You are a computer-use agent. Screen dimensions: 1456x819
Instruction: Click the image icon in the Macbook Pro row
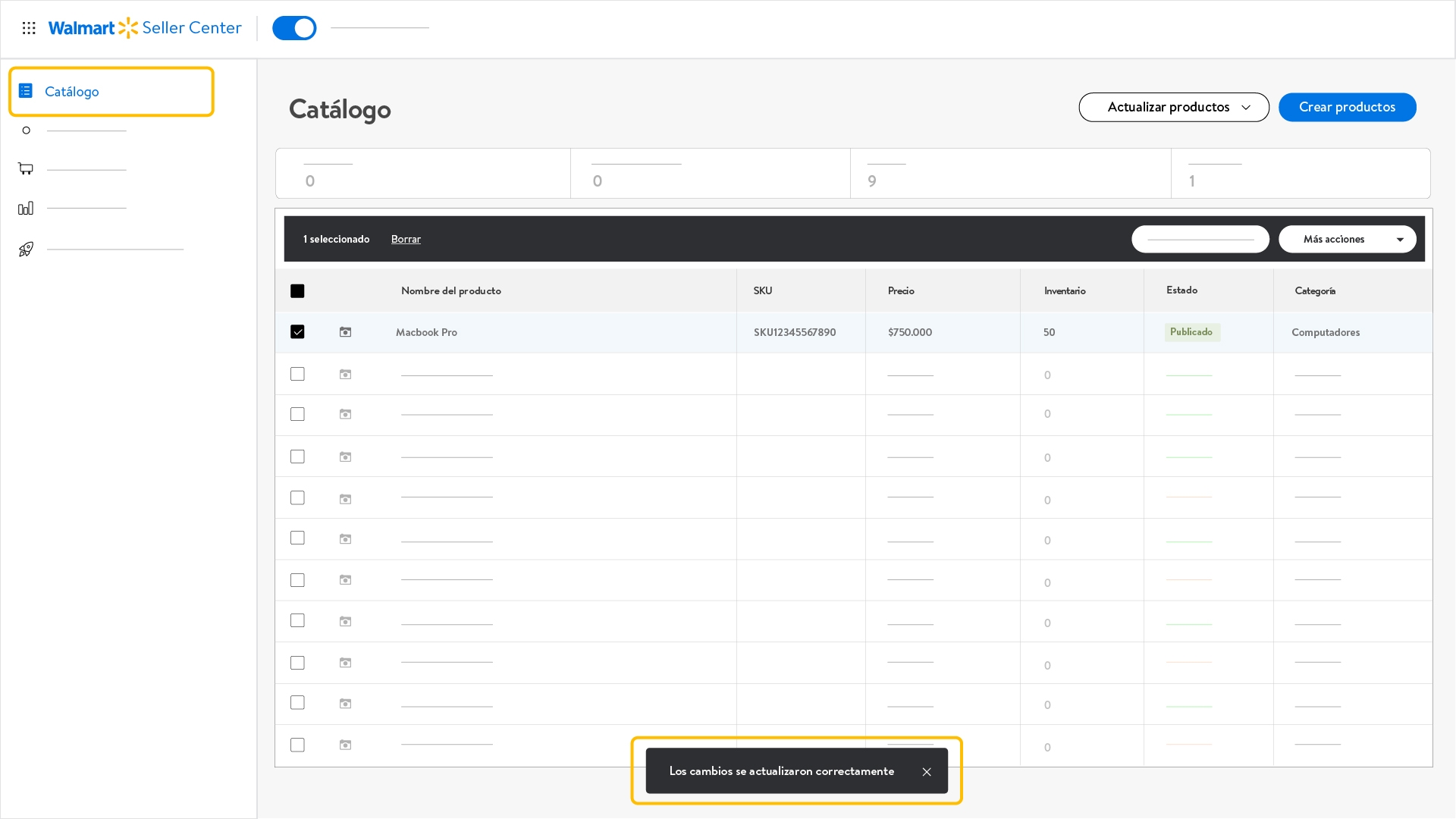point(345,332)
